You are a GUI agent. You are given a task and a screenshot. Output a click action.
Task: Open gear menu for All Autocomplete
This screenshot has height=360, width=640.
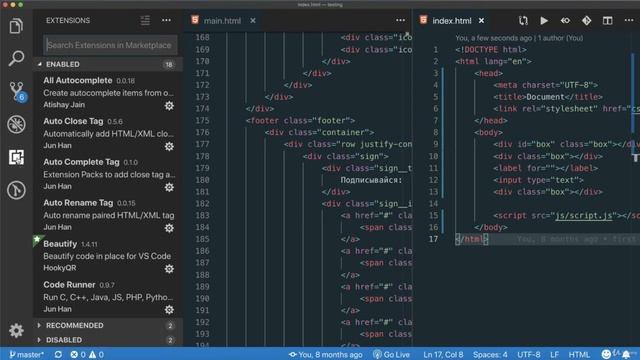pyautogui.click(x=169, y=106)
